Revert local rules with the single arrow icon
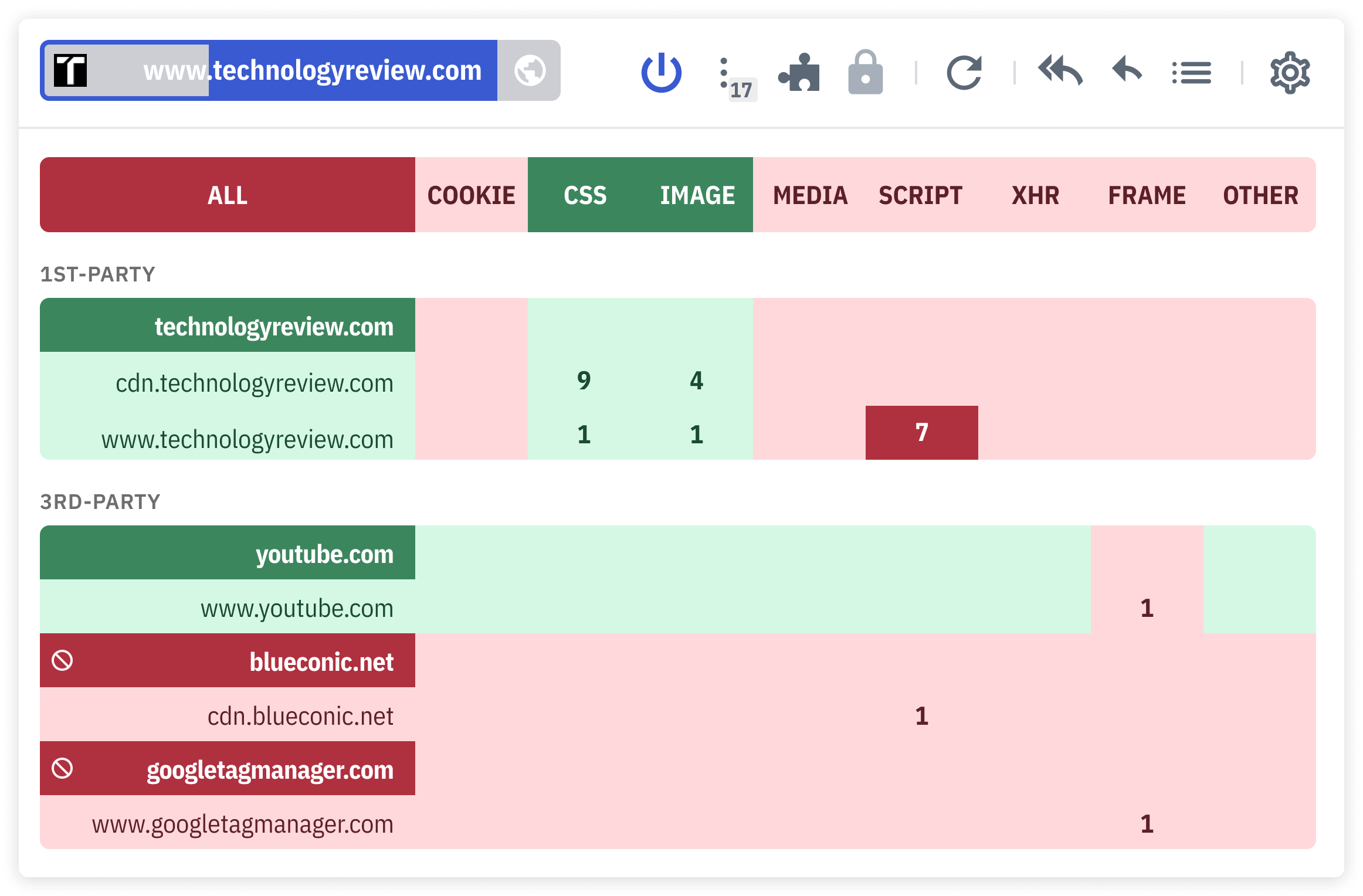This screenshot has width=1363, height=896. click(x=1127, y=72)
